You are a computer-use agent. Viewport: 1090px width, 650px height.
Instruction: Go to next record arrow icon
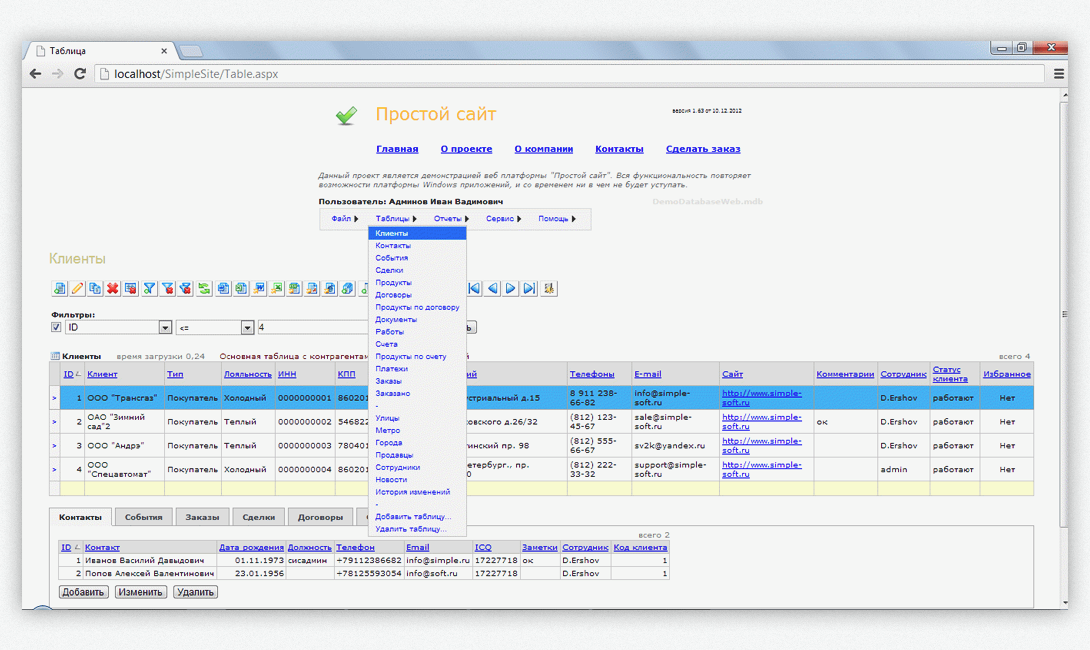tap(511, 289)
